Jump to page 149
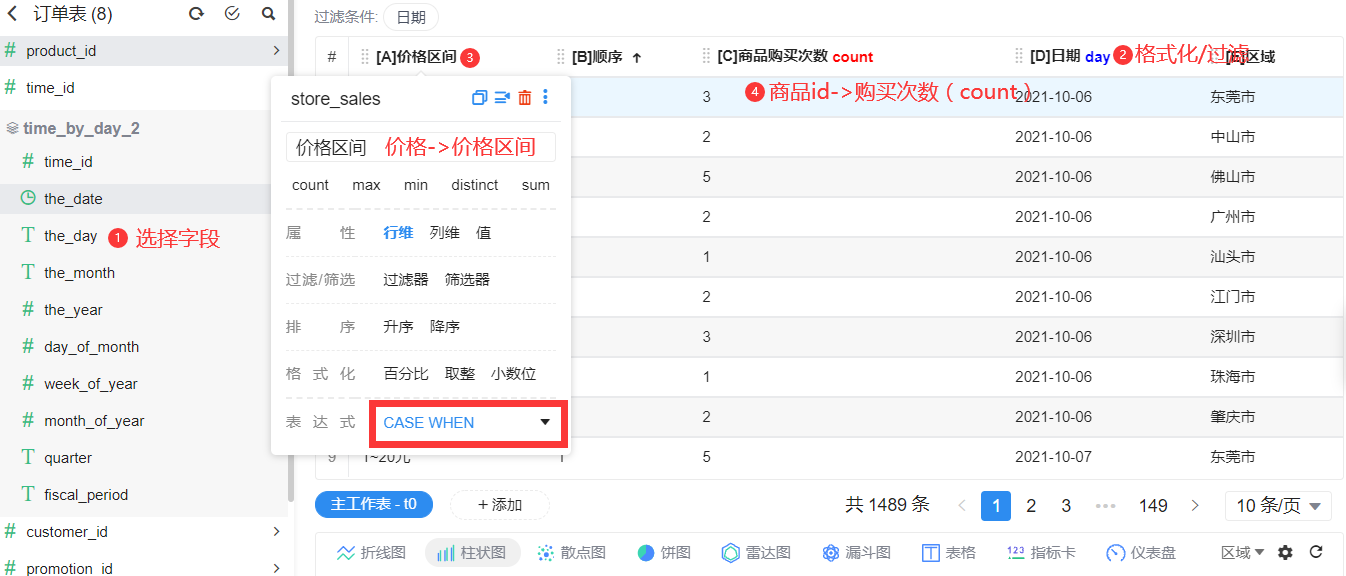 [1153, 506]
